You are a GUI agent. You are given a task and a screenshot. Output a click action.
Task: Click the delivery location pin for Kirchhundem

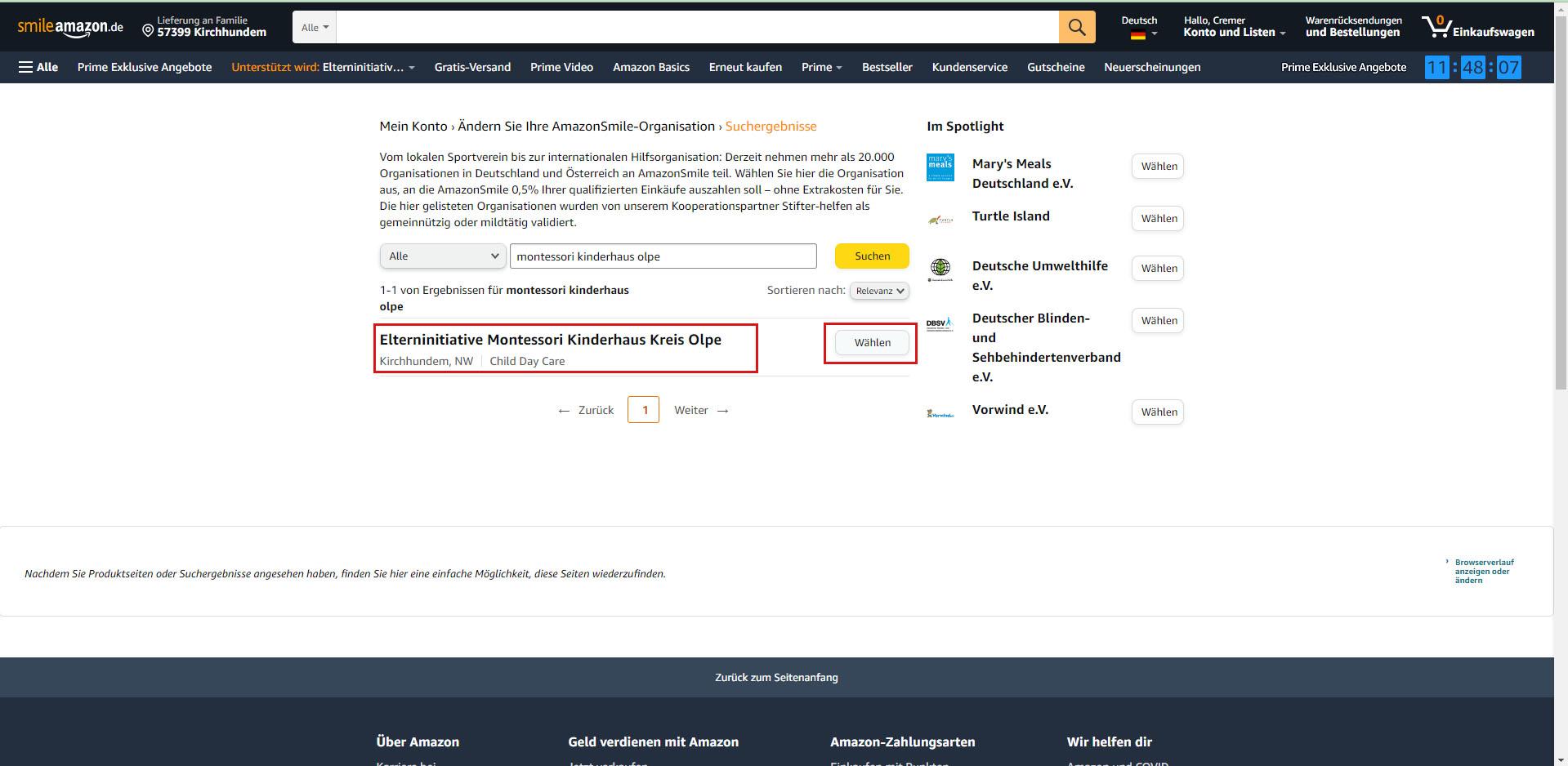click(148, 31)
